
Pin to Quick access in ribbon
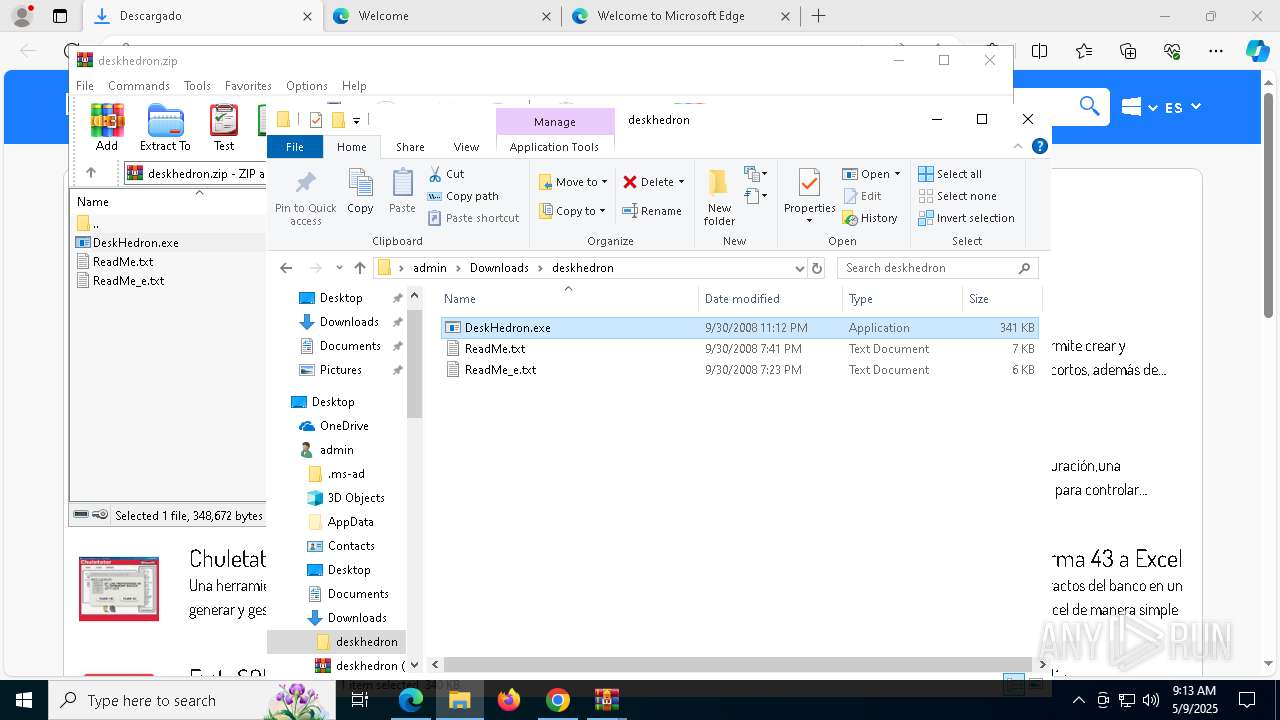click(x=306, y=197)
